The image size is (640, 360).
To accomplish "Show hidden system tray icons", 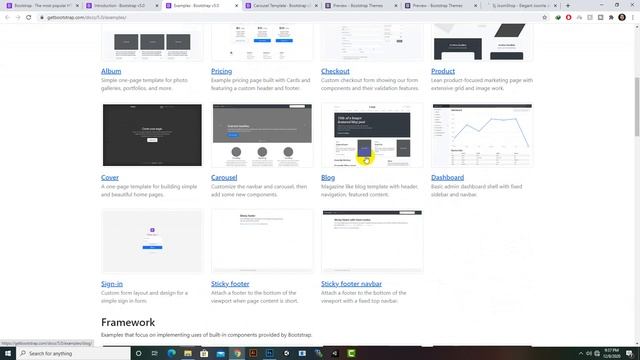I will pyautogui.click(x=581, y=353).
